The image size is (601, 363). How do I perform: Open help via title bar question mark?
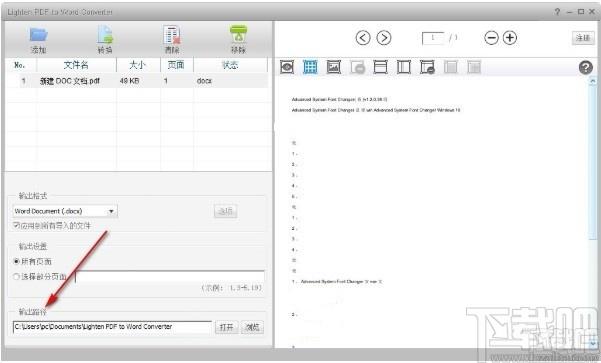pyautogui.click(x=557, y=11)
